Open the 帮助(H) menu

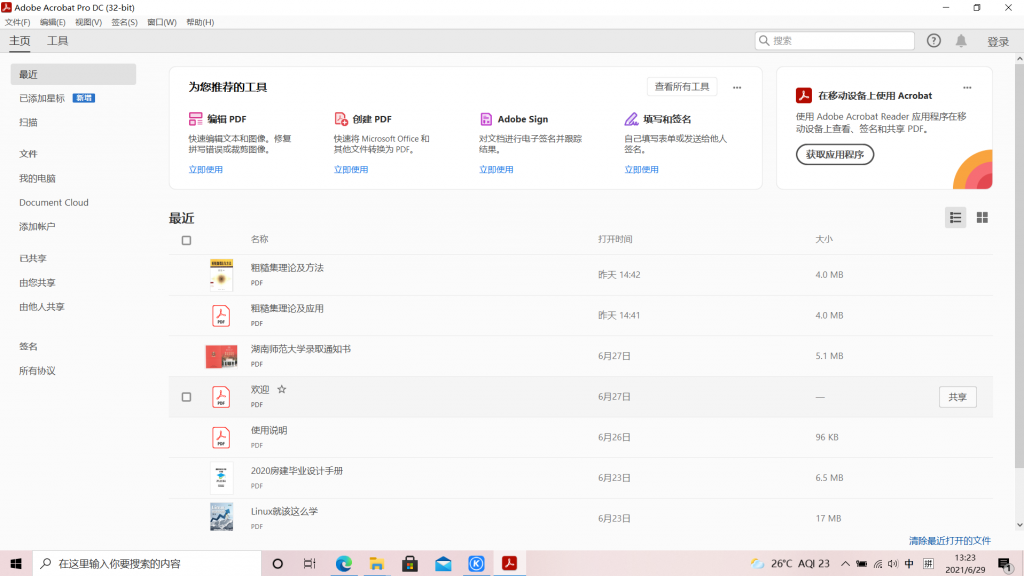coord(200,22)
